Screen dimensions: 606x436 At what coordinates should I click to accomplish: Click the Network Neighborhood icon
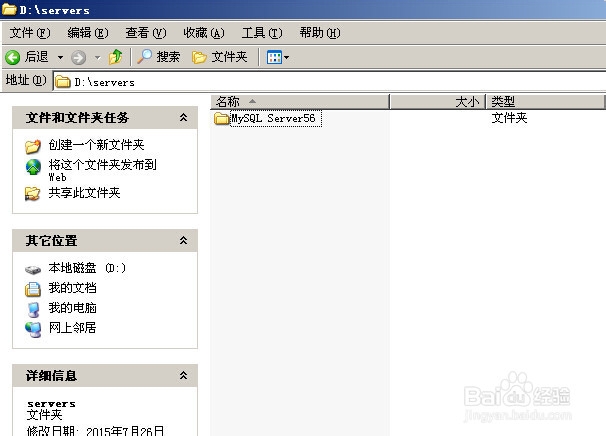(33, 330)
